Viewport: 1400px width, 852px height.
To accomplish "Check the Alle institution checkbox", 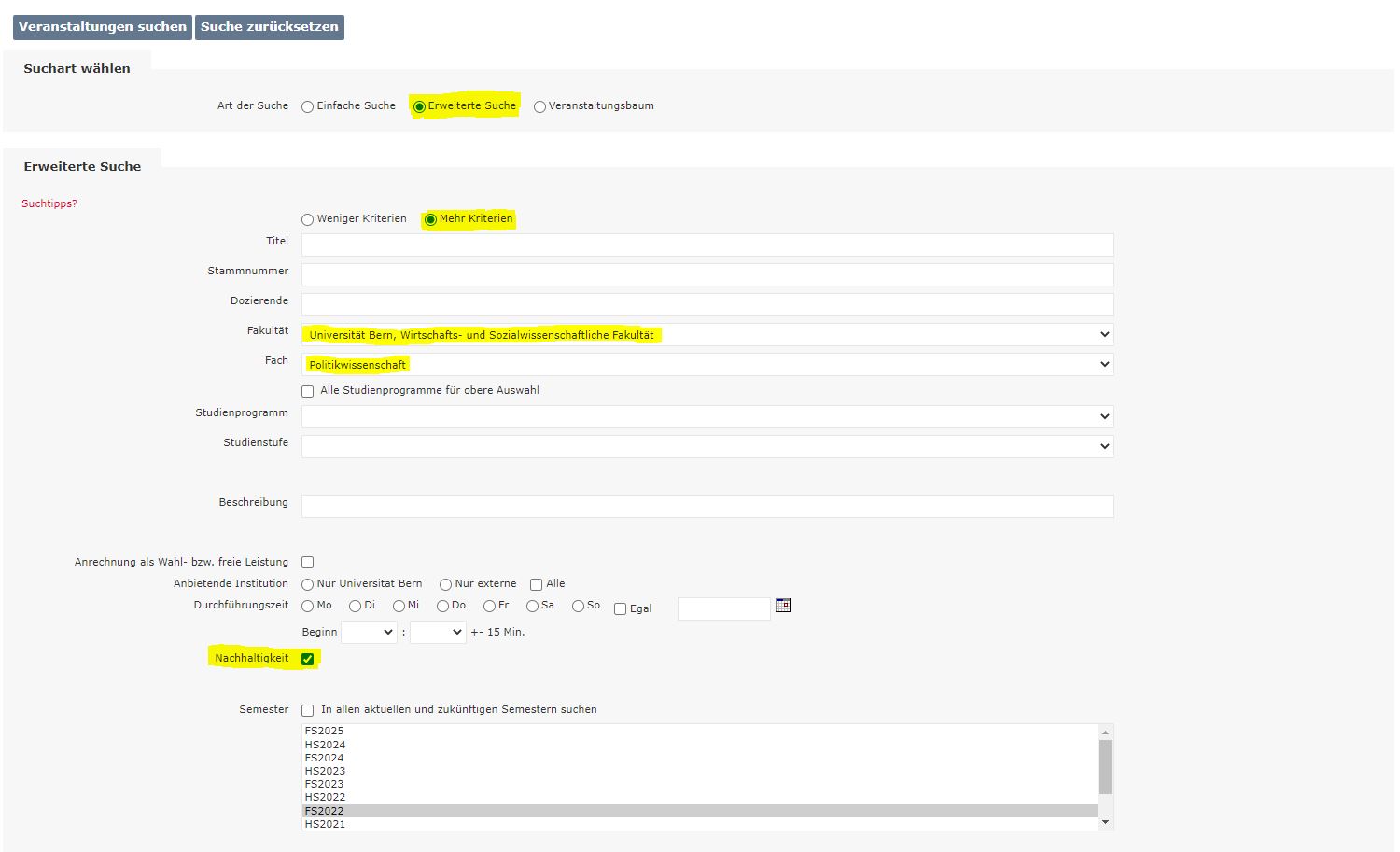I will tap(537, 585).
